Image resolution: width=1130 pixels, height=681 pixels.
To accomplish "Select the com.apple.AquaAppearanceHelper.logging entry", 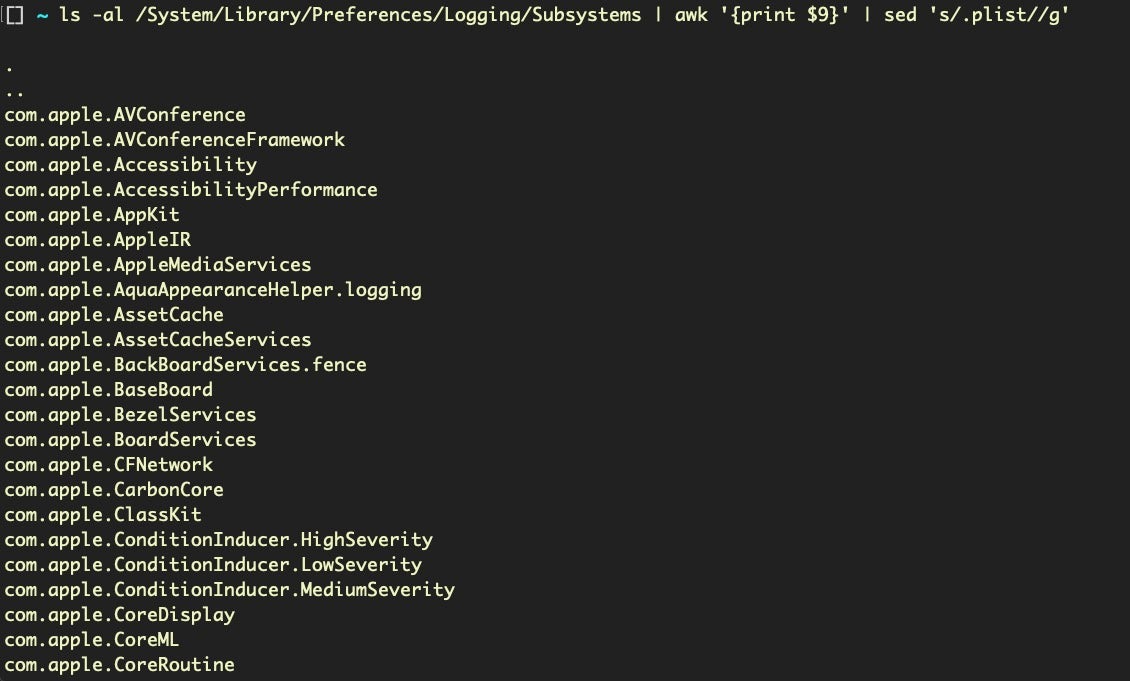I will [x=213, y=290].
